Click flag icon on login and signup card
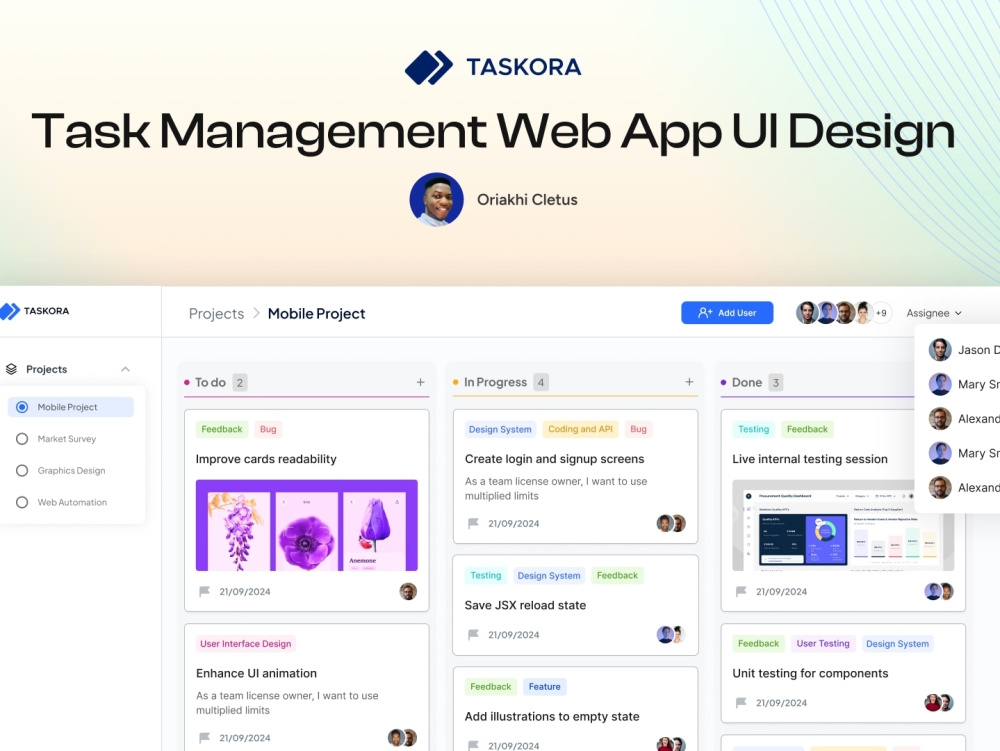This screenshot has height=751, width=1000. click(x=473, y=523)
